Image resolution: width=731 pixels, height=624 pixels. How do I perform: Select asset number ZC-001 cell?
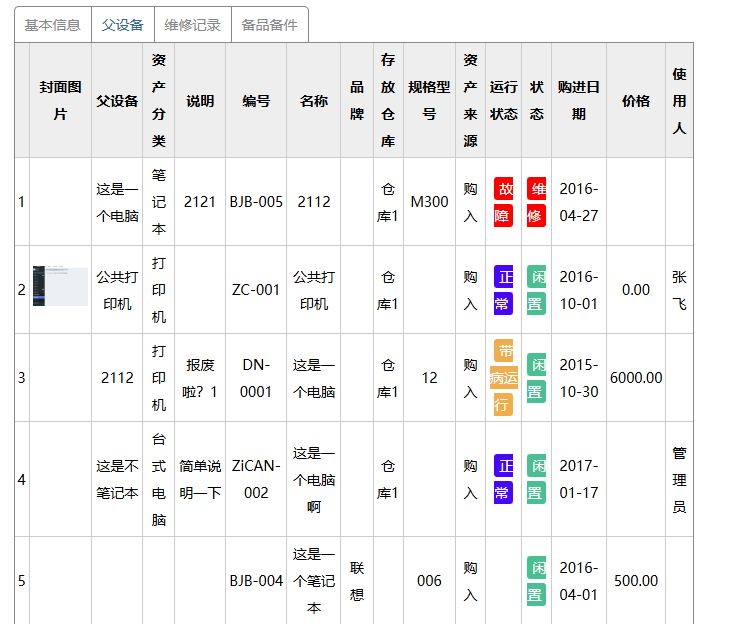(256, 290)
